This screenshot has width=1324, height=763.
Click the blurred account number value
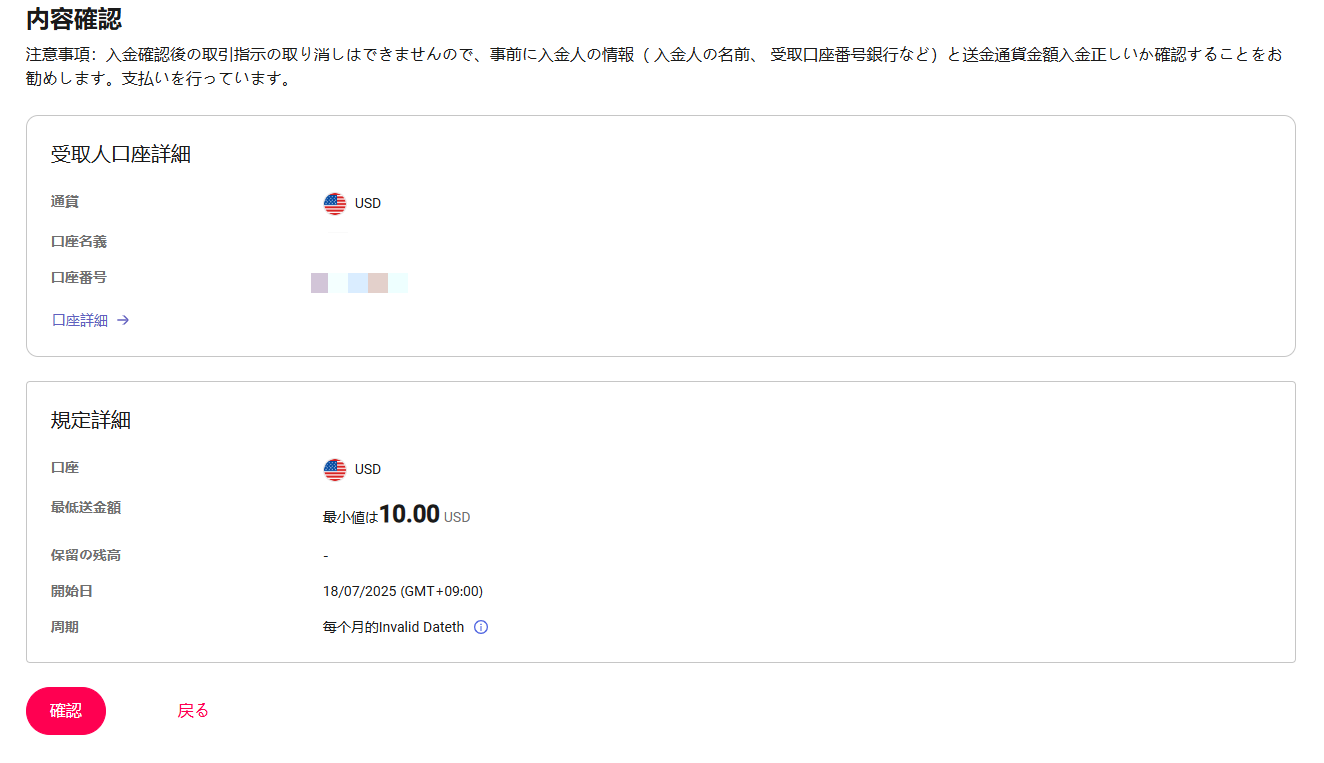click(359, 283)
